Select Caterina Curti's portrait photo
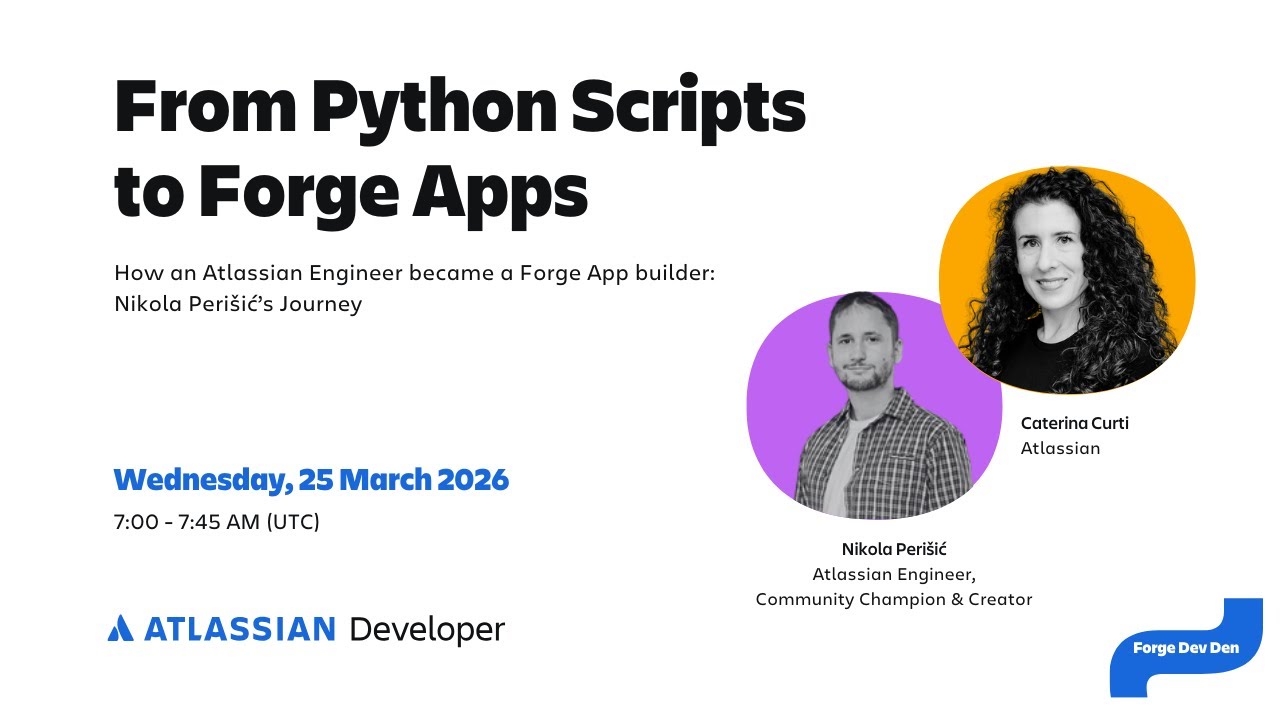The image size is (1280, 720). tap(1067, 280)
